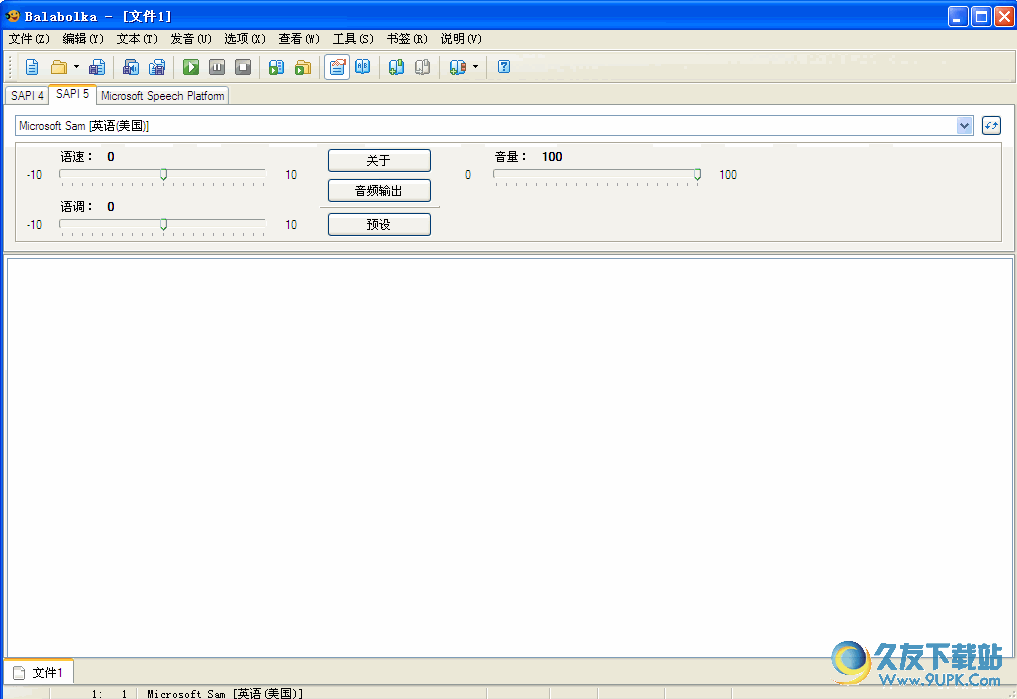This screenshot has height=699, width=1017.
Task: Expand the bookmark icon dropdown arrow
Action: click(x=475, y=67)
